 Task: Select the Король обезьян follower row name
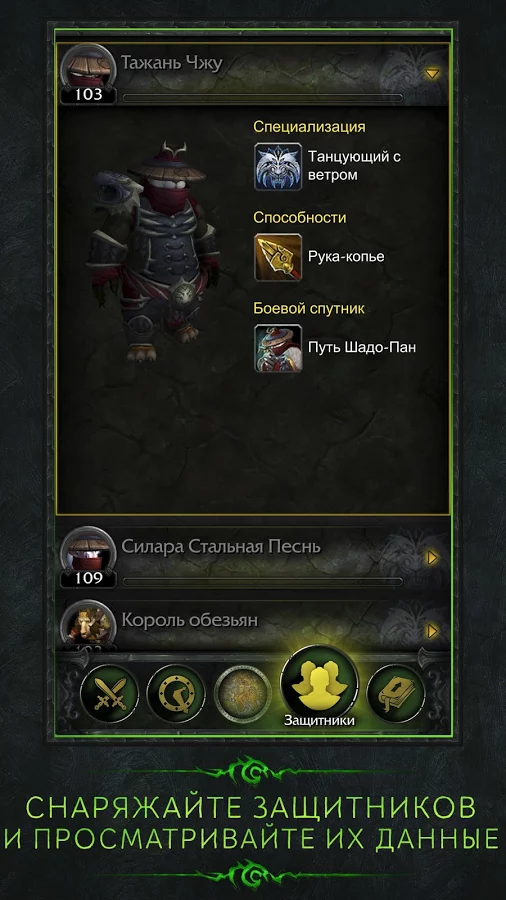pyautogui.click(x=190, y=620)
